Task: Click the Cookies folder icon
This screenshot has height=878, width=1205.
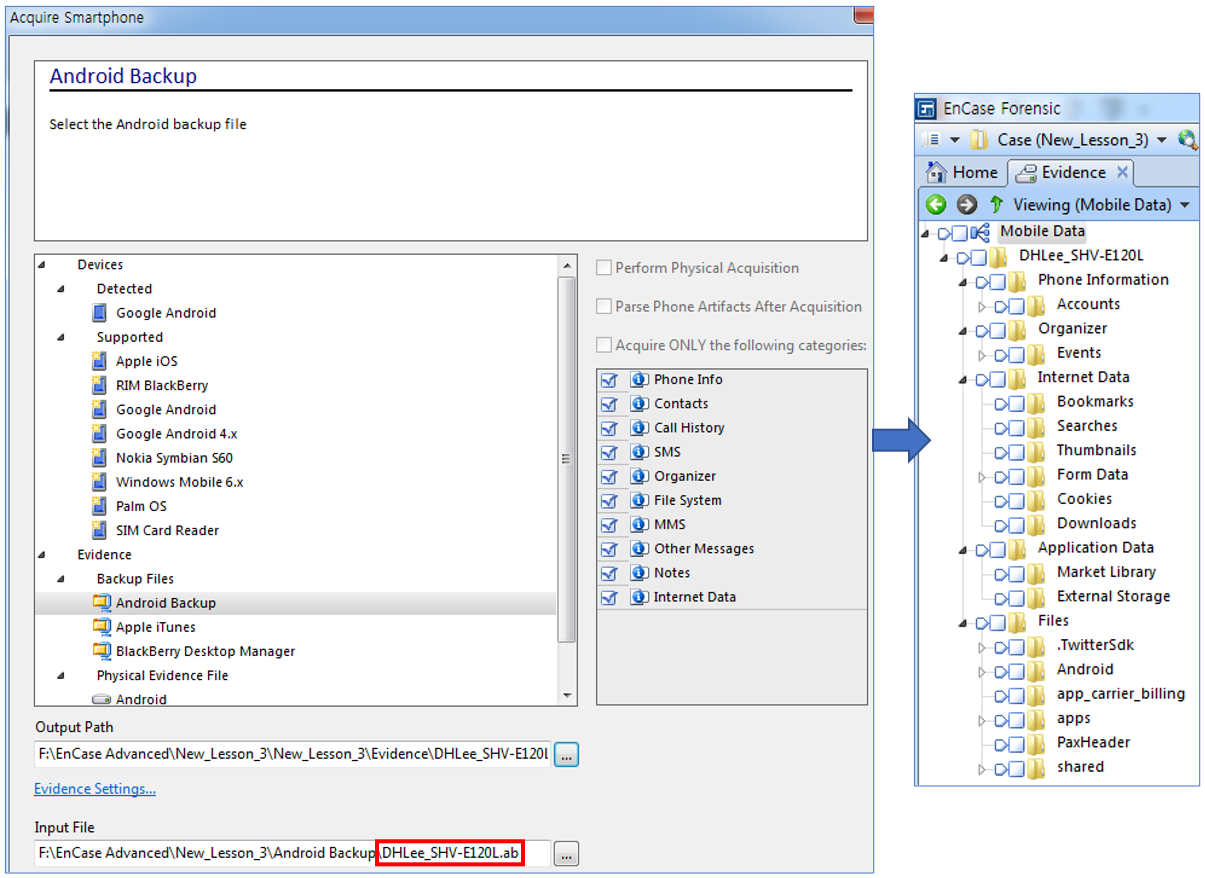Action: [1037, 499]
